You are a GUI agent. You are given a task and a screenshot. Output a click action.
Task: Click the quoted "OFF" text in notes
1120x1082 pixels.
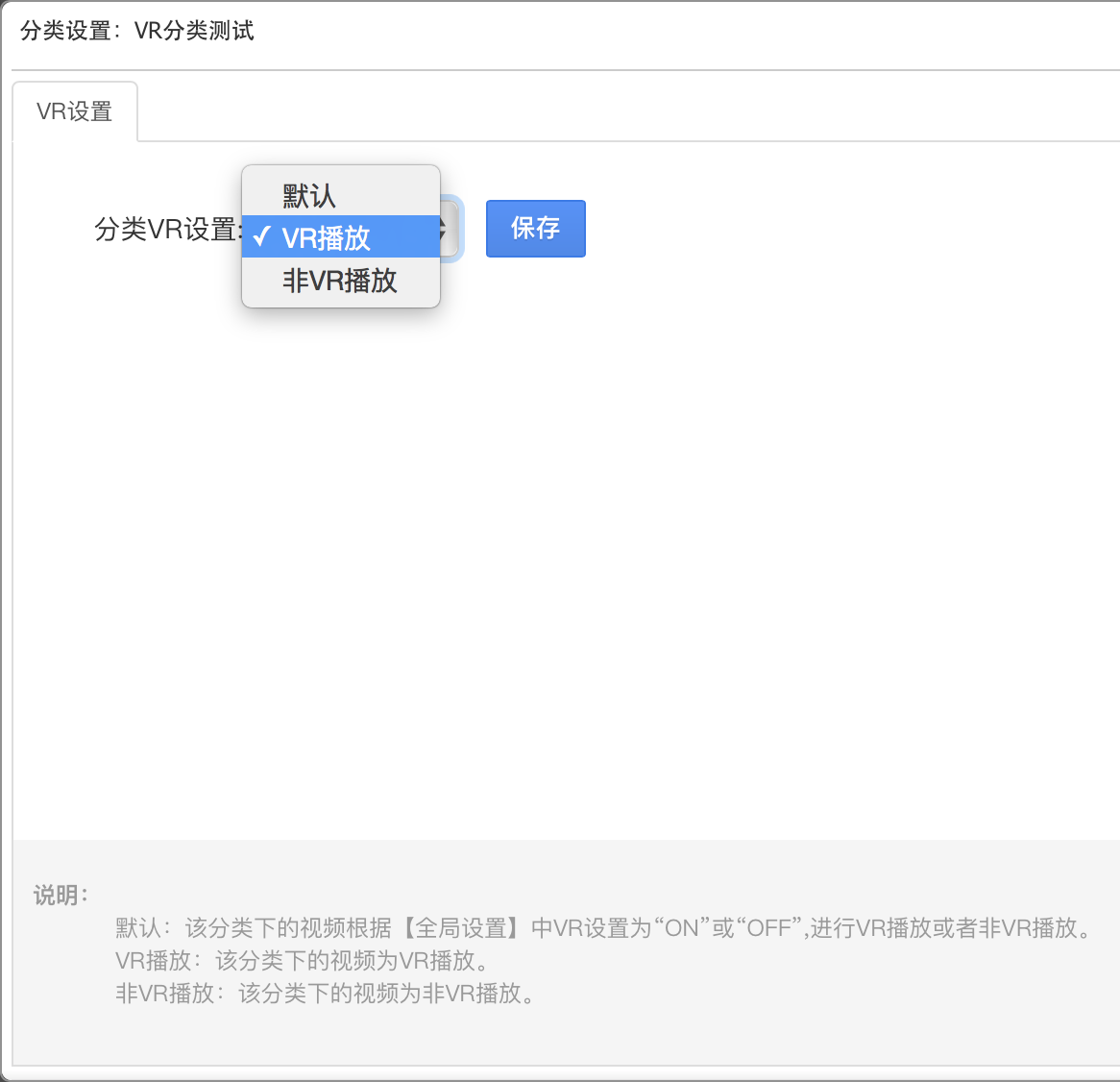tap(769, 928)
